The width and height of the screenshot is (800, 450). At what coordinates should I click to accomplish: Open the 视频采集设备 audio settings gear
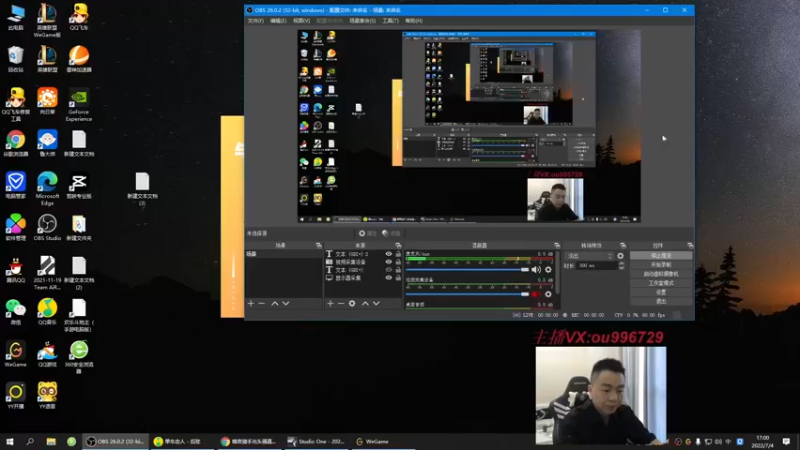548,294
